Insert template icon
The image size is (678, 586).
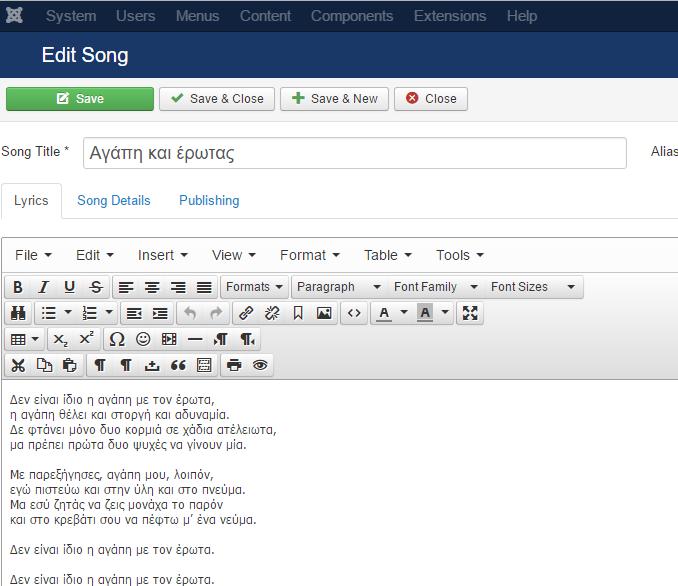tap(204, 366)
